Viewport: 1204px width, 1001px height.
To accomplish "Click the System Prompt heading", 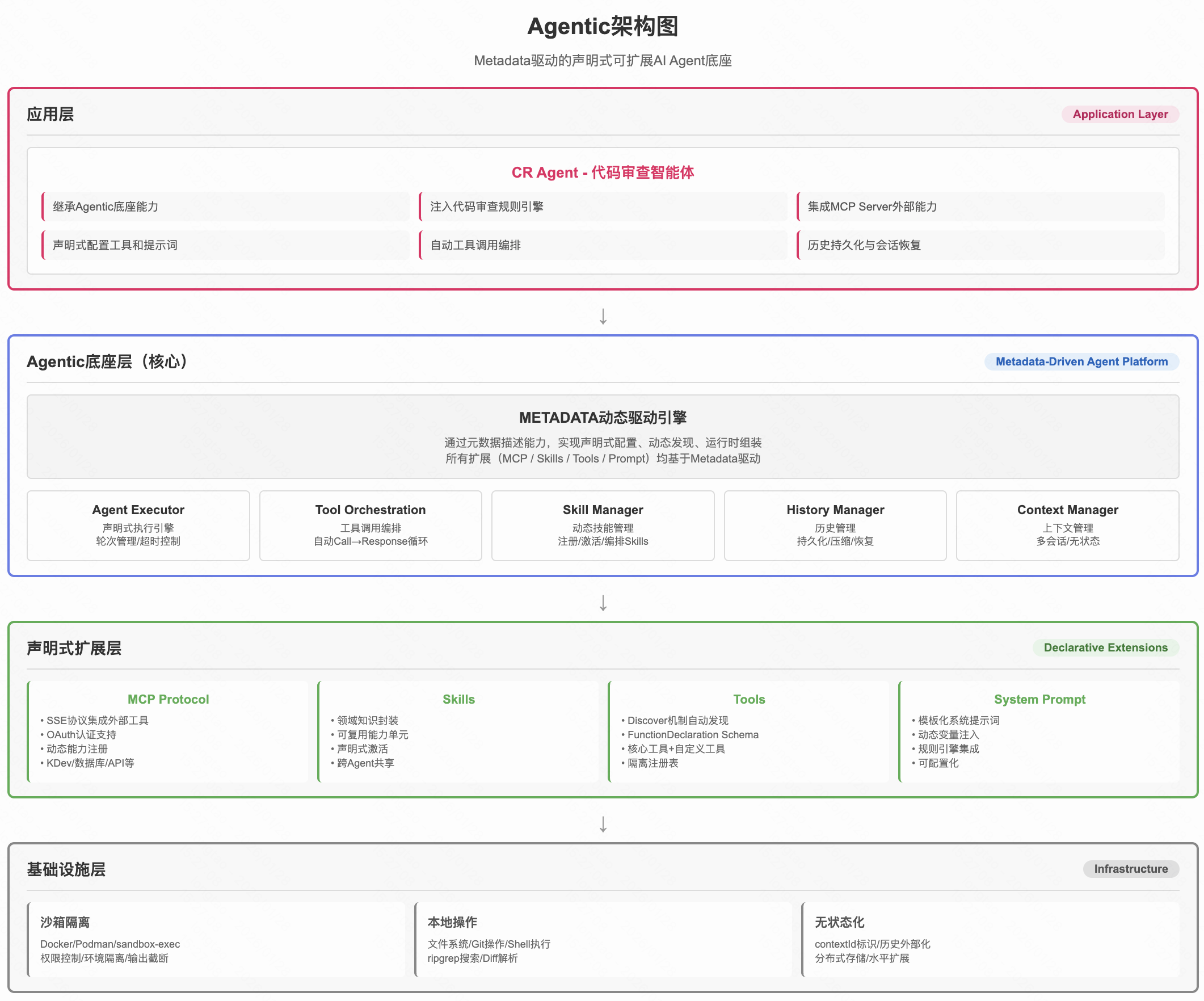I will pyautogui.click(x=1039, y=700).
